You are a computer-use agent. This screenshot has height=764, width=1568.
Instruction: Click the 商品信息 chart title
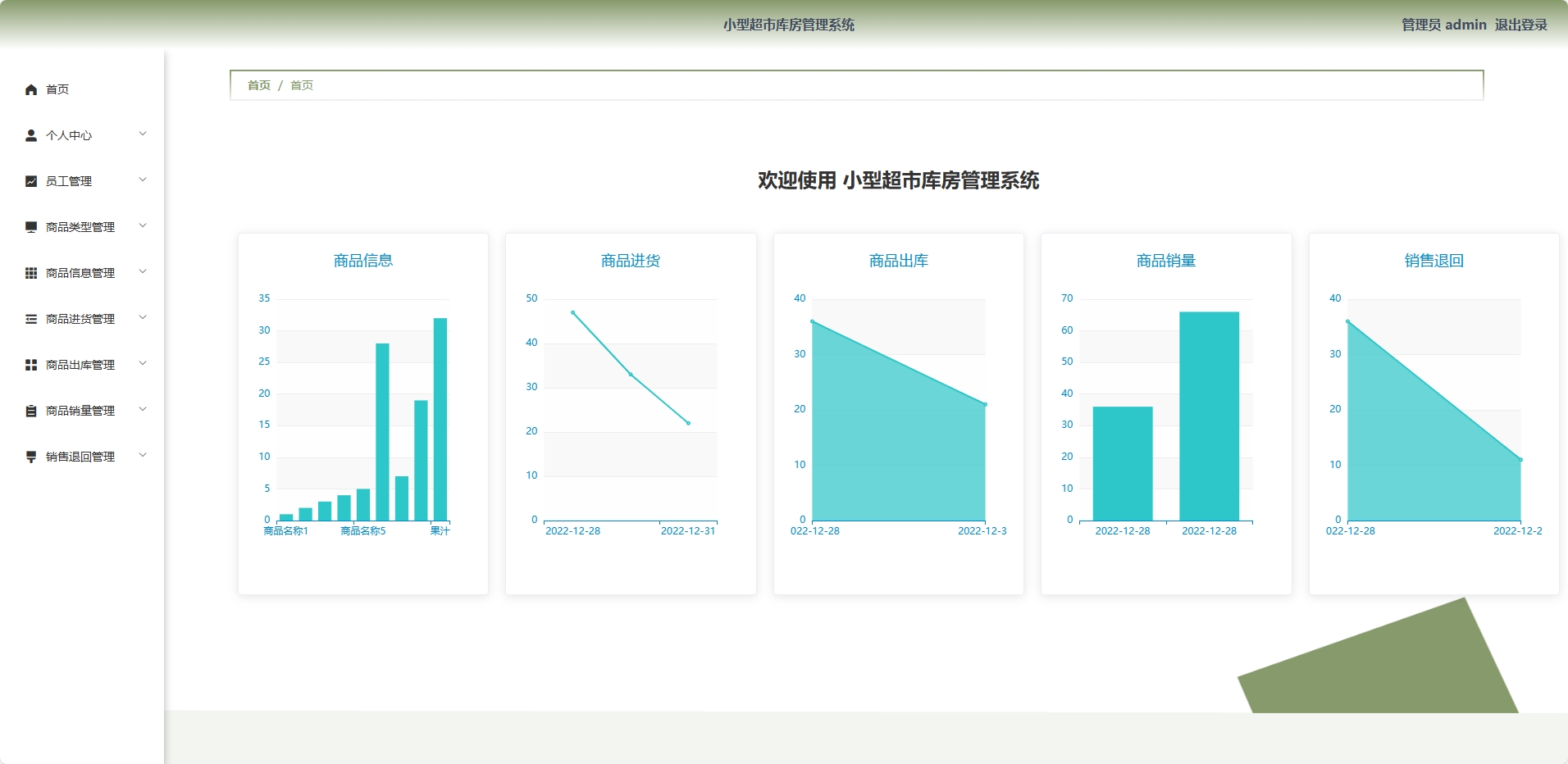click(x=363, y=261)
